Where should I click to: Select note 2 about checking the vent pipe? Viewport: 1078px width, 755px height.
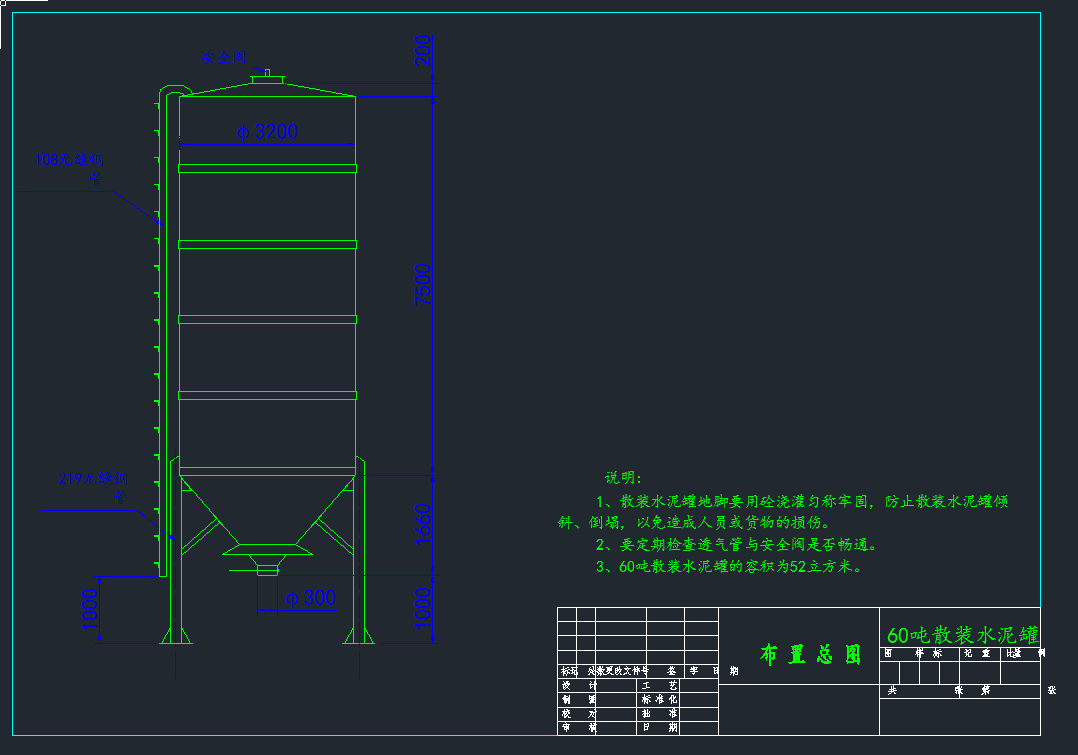(736, 545)
